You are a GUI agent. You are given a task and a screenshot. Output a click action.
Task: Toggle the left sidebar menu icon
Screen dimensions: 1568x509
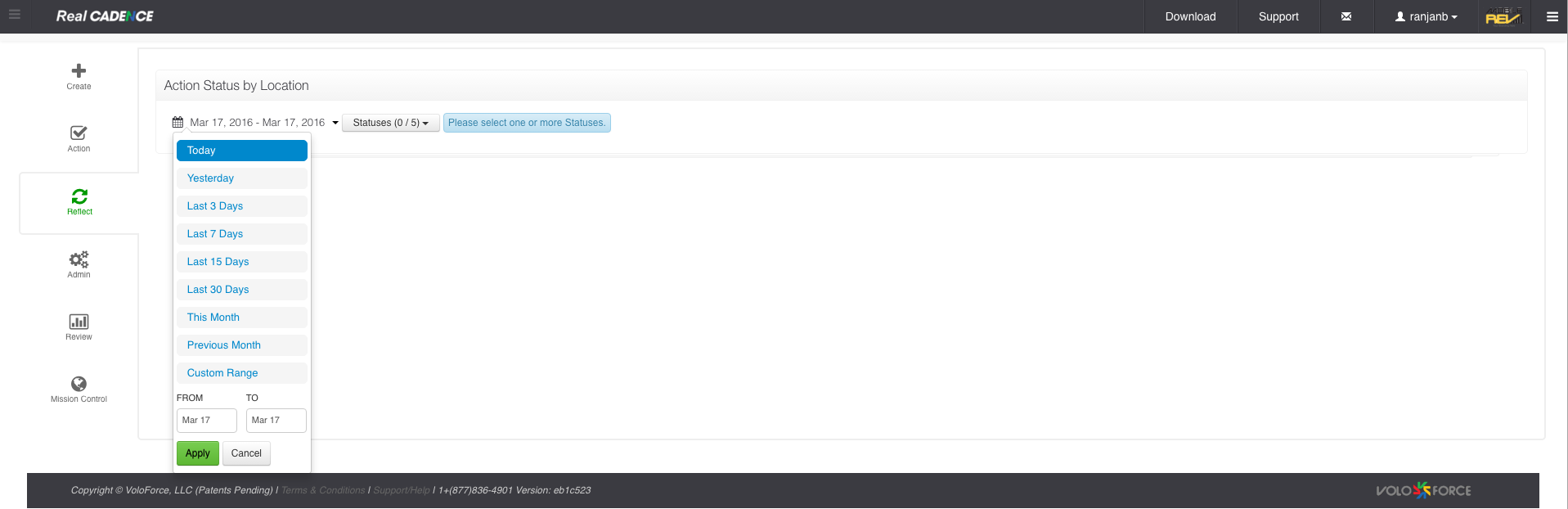click(x=15, y=15)
